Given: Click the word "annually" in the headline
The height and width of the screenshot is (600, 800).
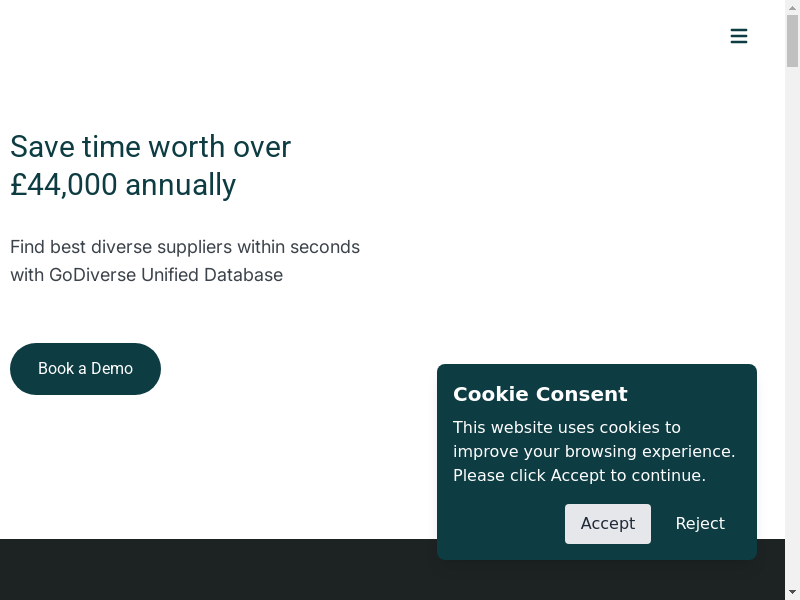Looking at the screenshot, I should point(181,185).
